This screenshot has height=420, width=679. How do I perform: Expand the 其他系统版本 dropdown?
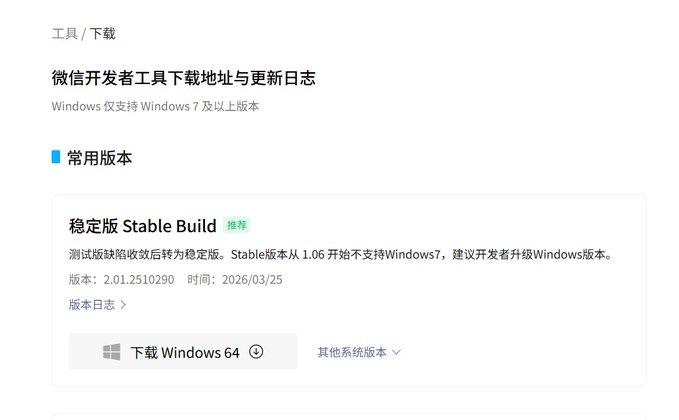click(359, 352)
